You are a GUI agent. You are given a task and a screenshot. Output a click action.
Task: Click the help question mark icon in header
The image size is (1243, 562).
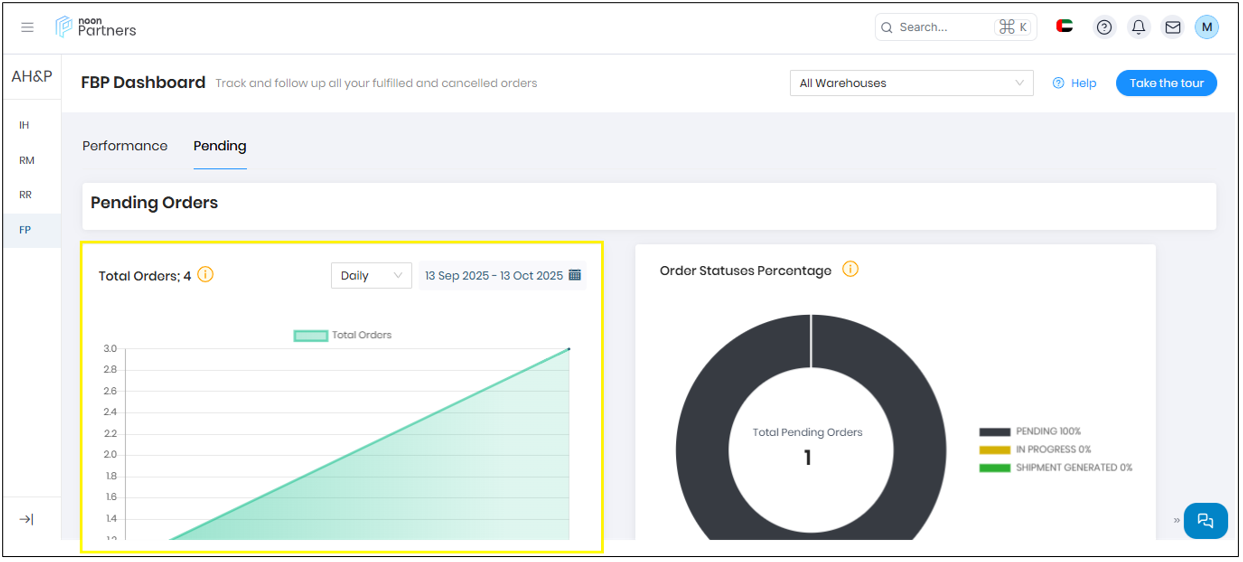1104,27
